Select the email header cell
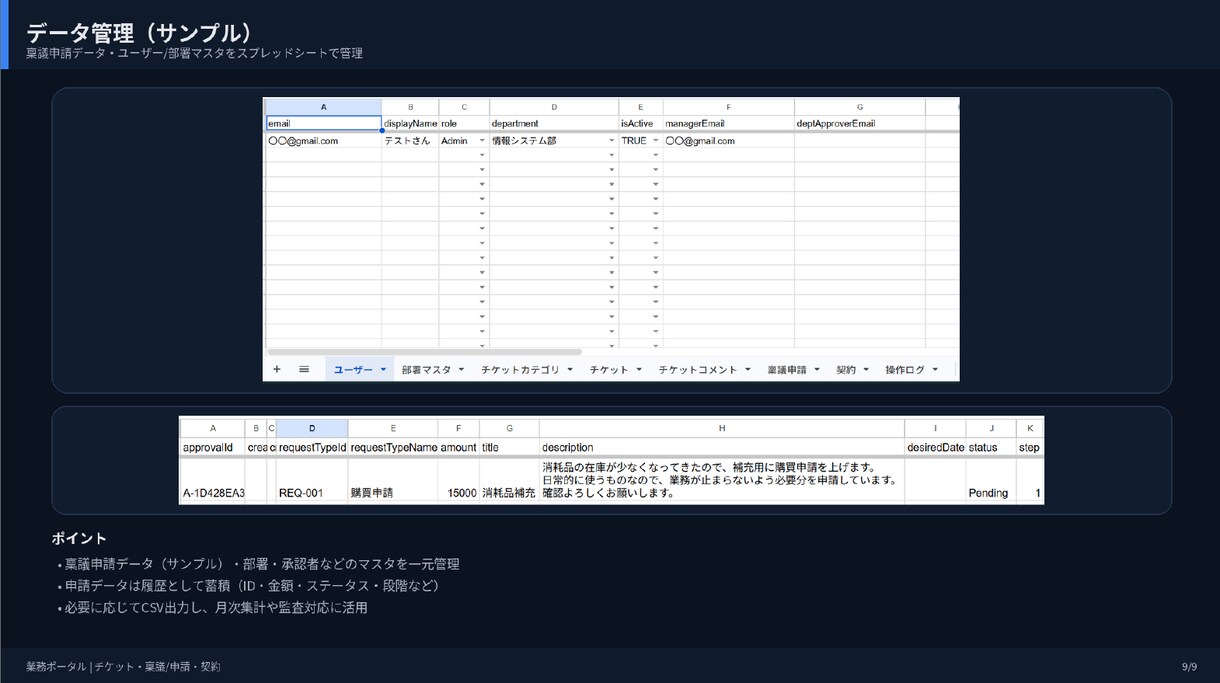The width and height of the screenshot is (1220, 683). click(x=323, y=123)
